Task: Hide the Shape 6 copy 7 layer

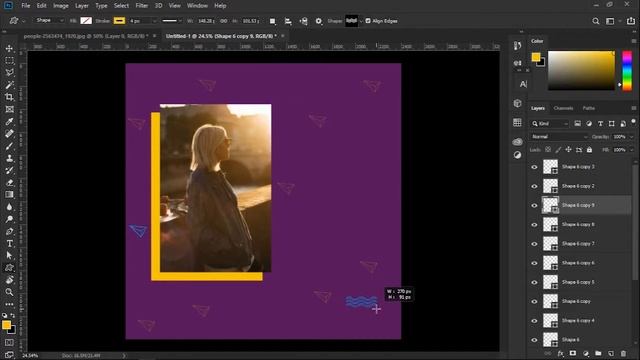Action: [534, 244]
